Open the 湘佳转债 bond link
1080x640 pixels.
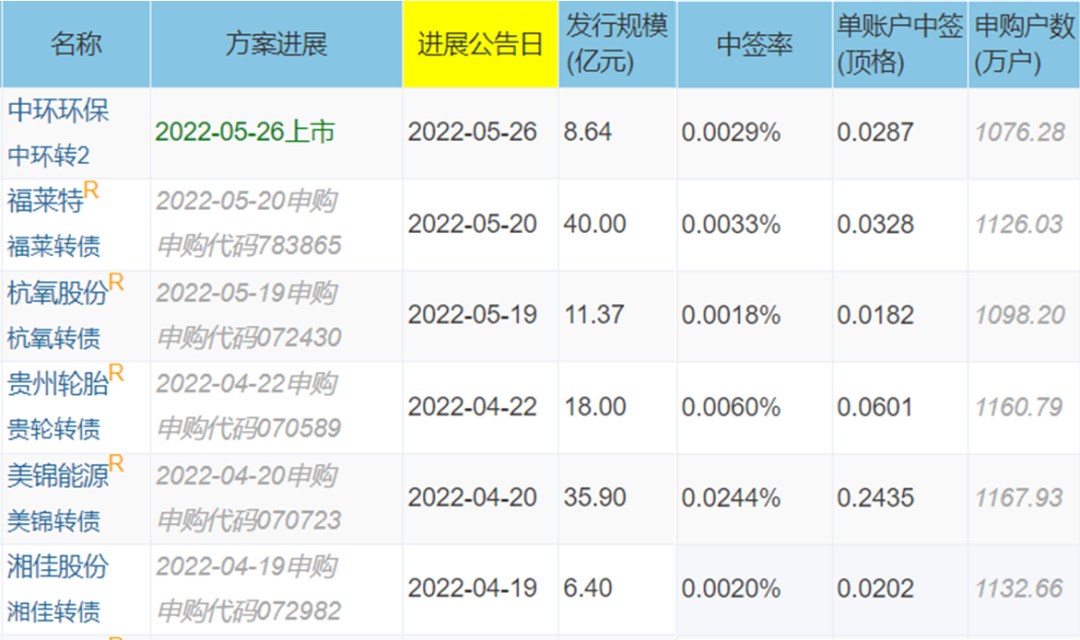tap(54, 612)
